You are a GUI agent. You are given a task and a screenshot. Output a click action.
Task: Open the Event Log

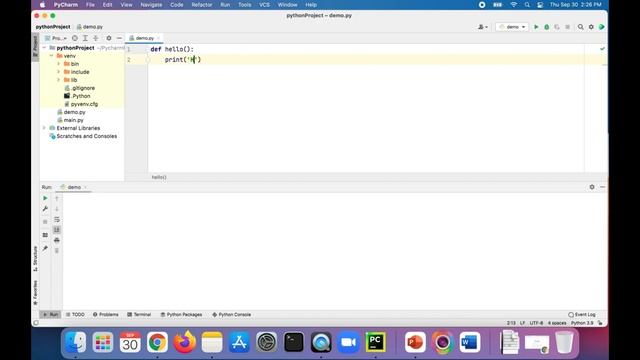pos(582,315)
